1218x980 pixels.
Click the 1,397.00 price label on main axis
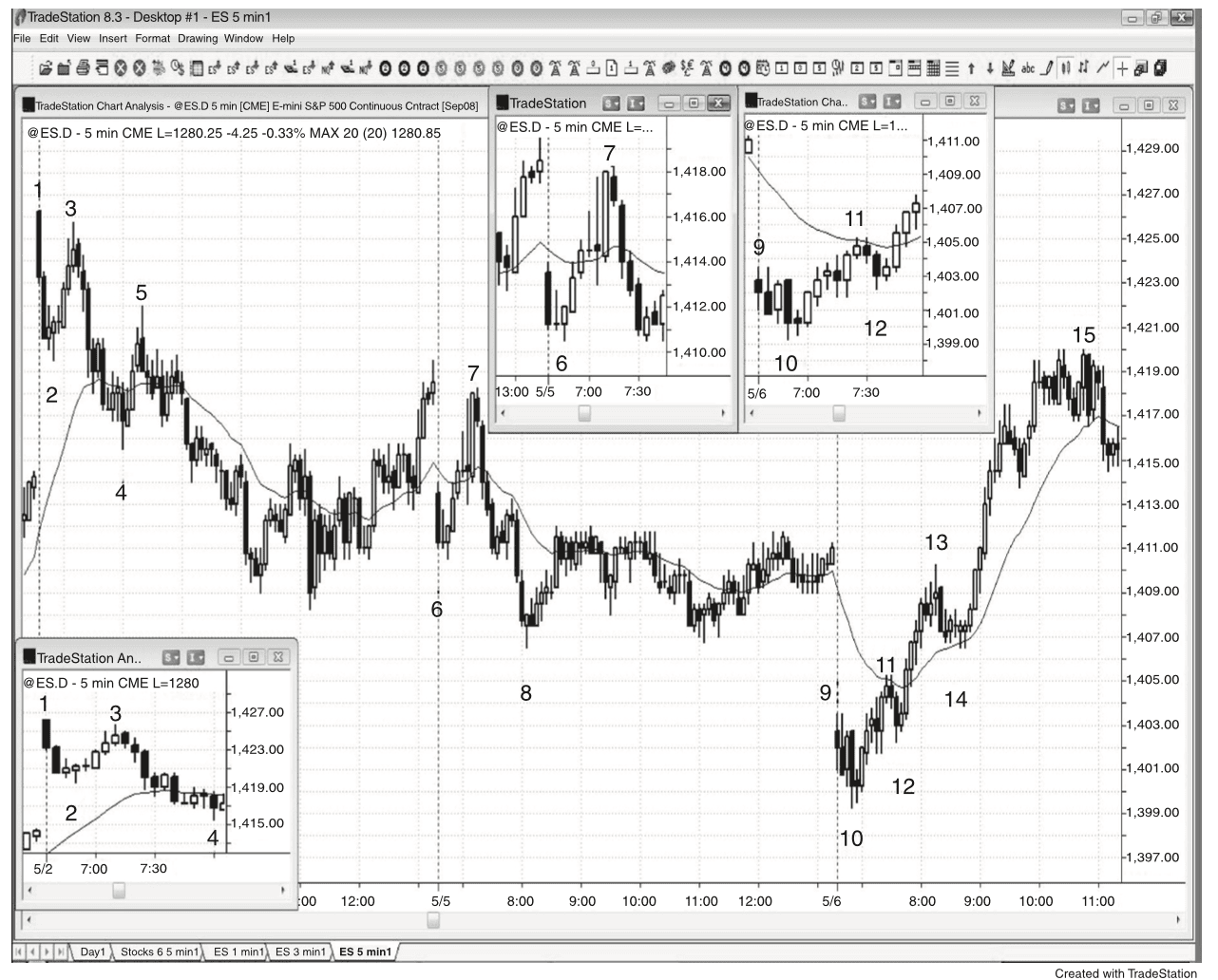pos(1152,857)
